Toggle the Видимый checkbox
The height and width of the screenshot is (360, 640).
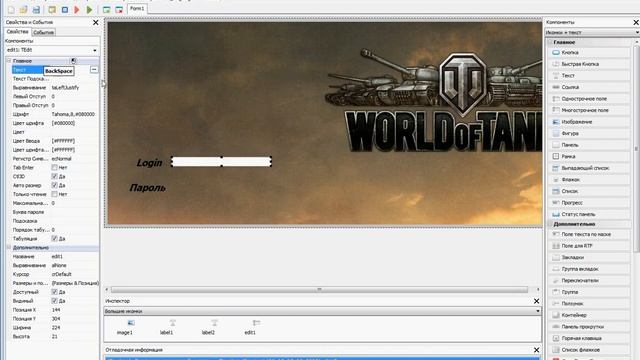54,301
